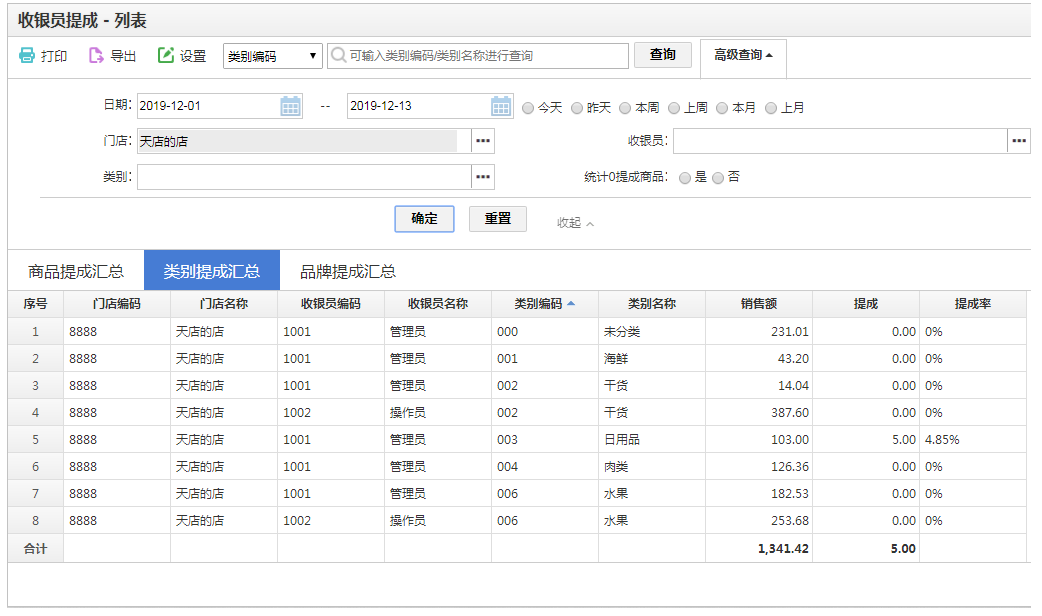Viewport: 1042px width, 616px height.
Task: Click the 查询 search button
Action: pyautogui.click(x=662, y=55)
